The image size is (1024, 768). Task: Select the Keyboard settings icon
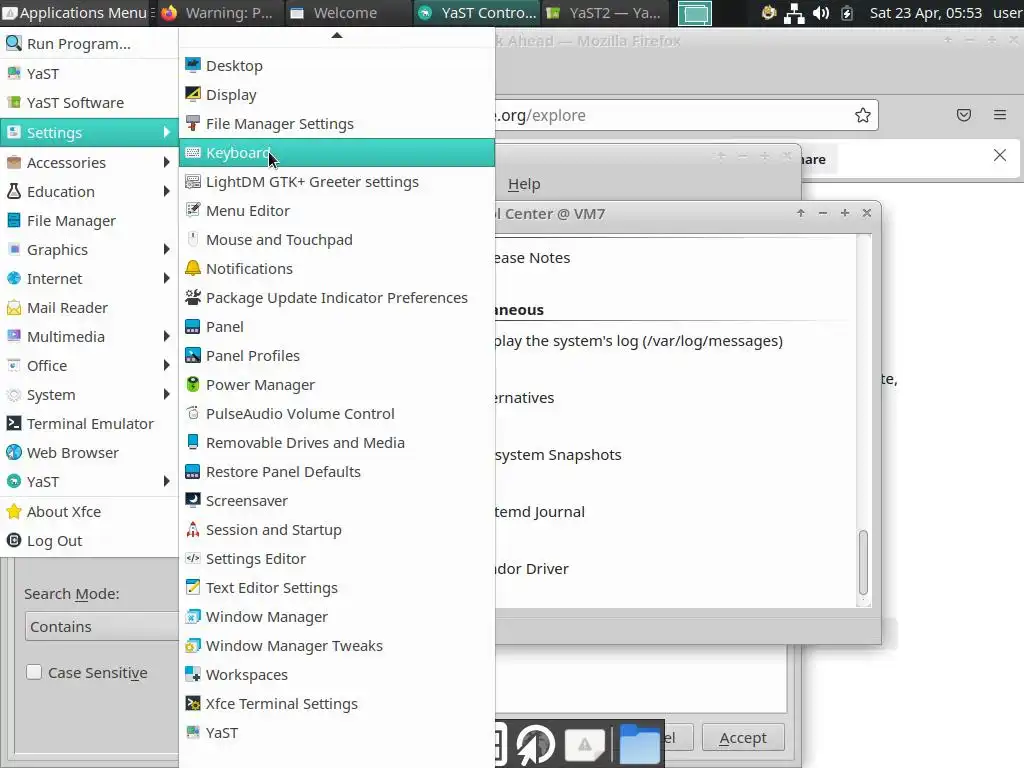click(x=193, y=153)
